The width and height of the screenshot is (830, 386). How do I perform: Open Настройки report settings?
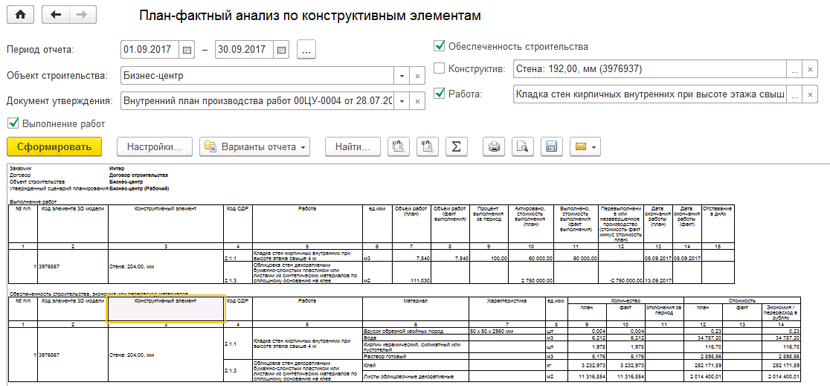(x=155, y=147)
